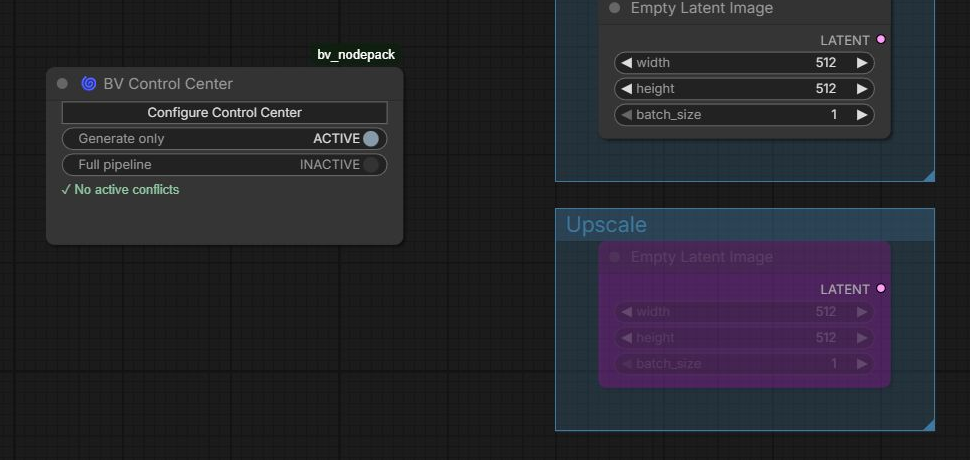Decrease height on the gray Empty Latent Image node

(627, 88)
